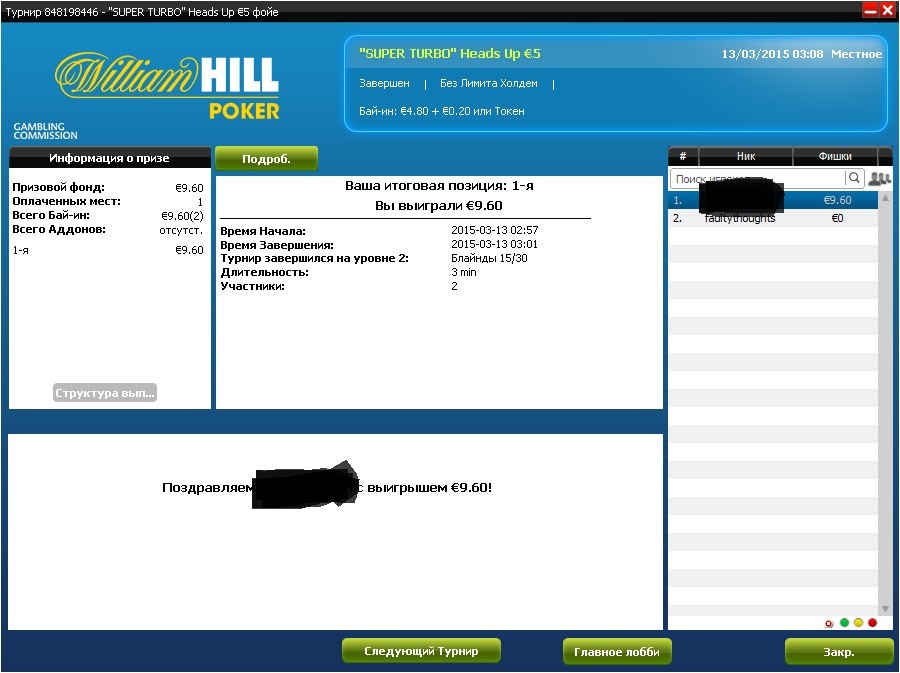Sort players by the Ник column
Image resolution: width=900 pixels, height=673 pixels.
745,156
